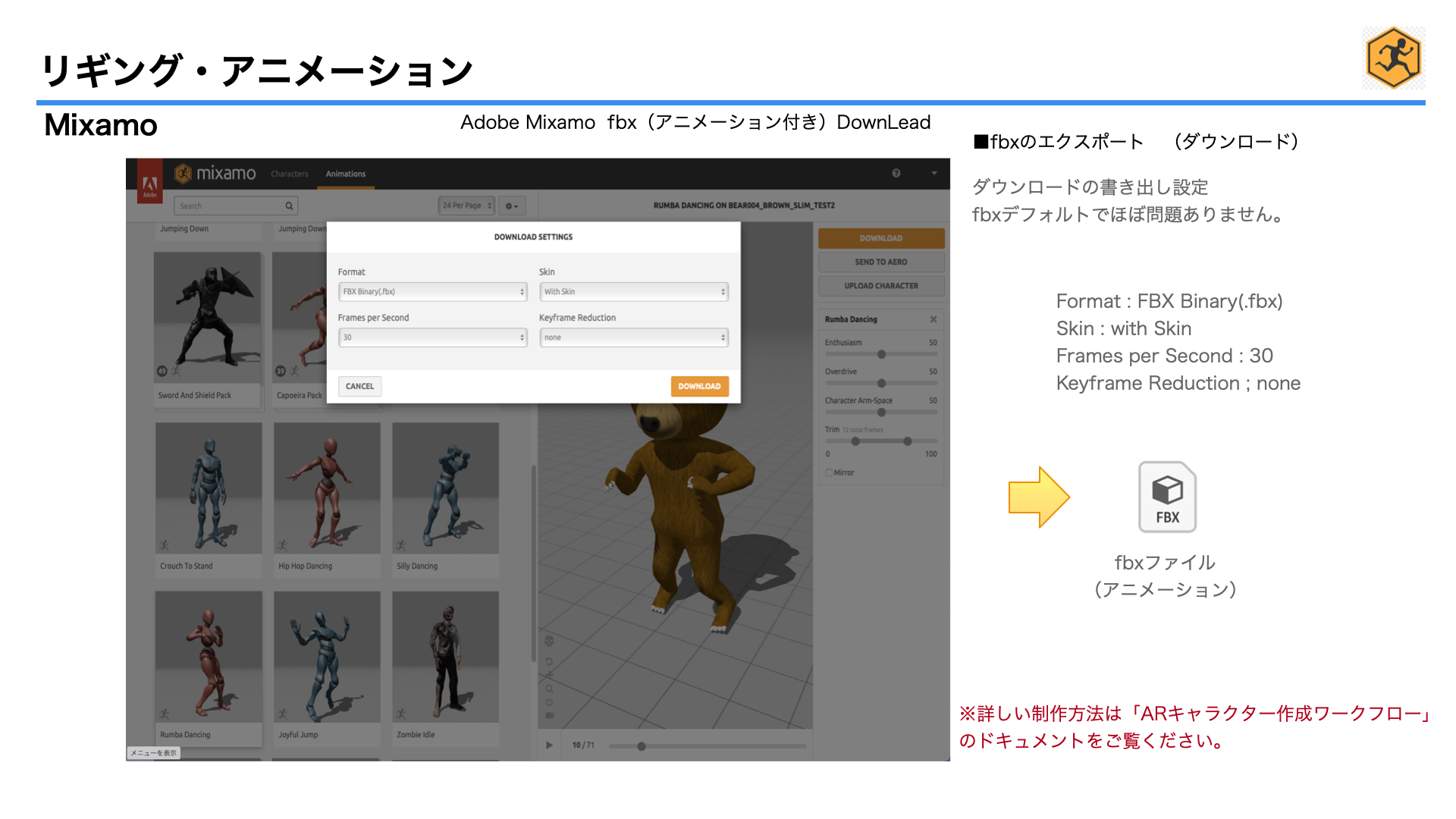Open the Keyframe Reduction dropdown
Viewport: 1456px width, 819px height.
[x=634, y=337]
